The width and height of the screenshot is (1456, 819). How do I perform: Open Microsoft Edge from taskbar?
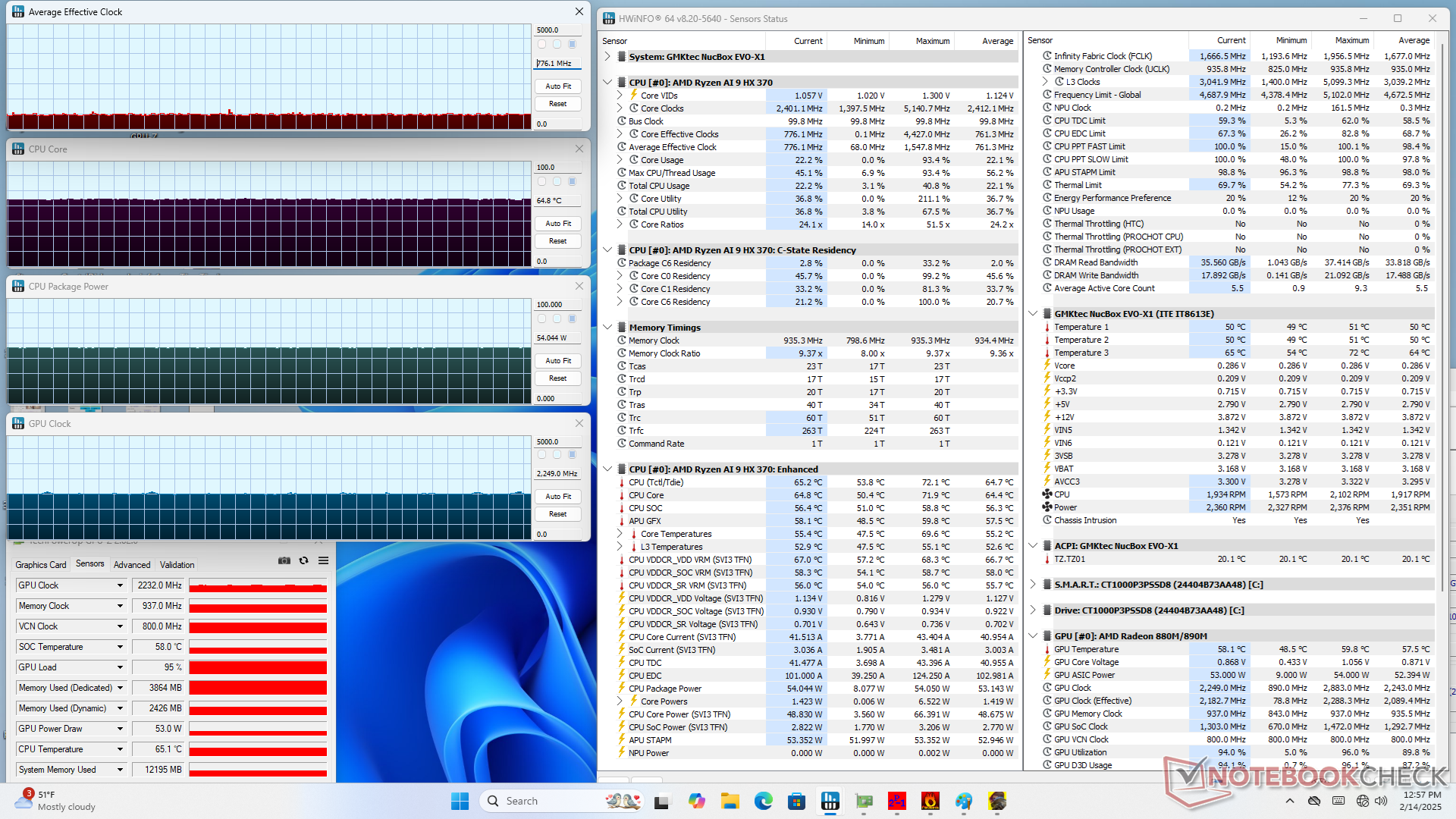click(x=764, y=801)
